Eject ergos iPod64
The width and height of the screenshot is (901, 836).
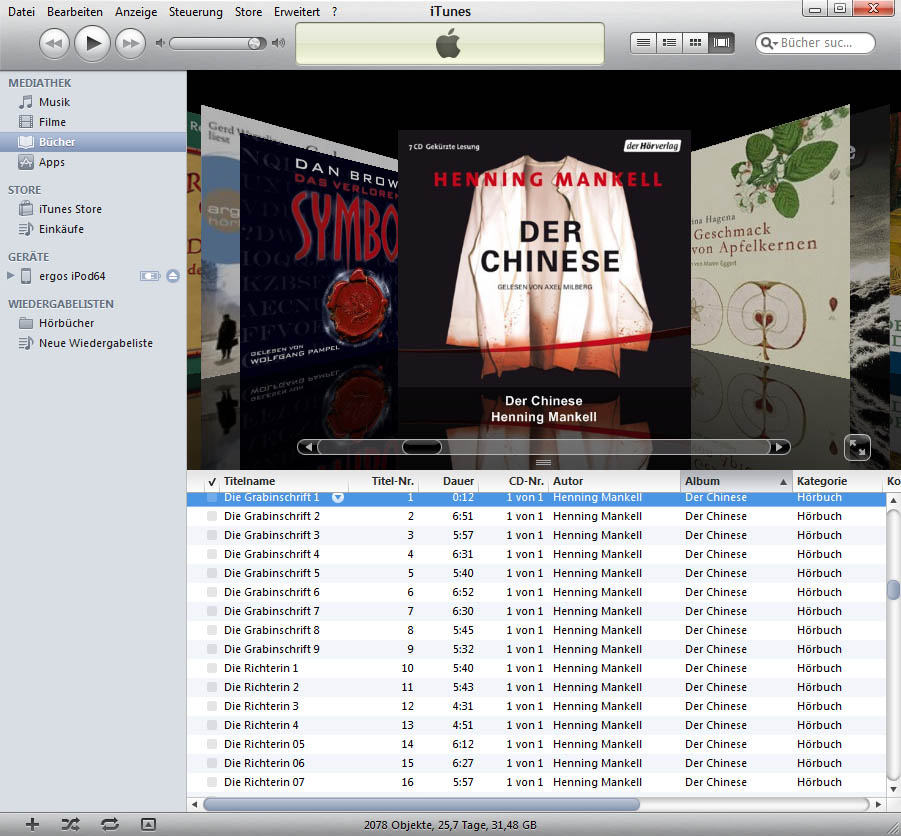point(173,276)
